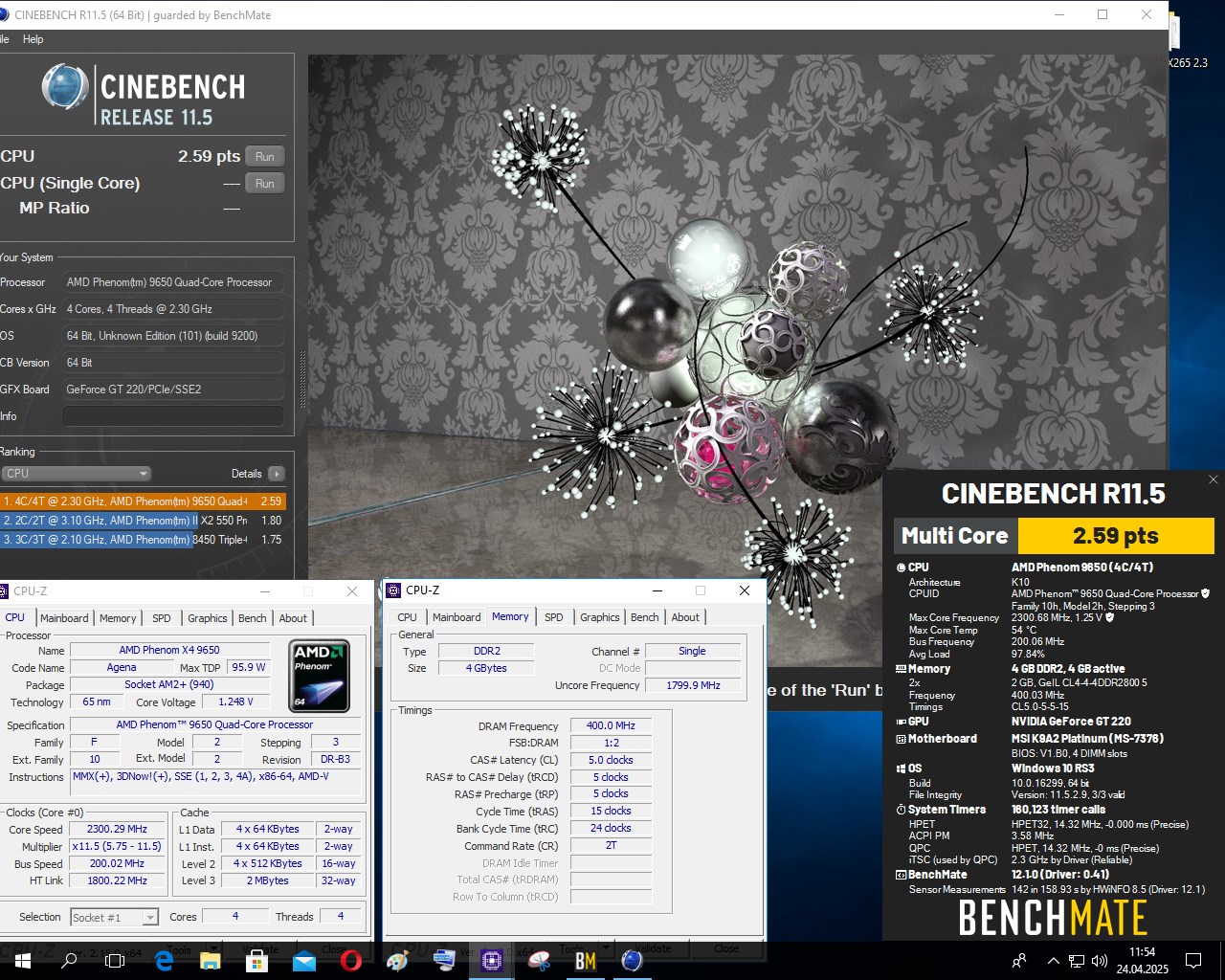Open Microsoft Store from the taskbar
1225x980 pixels.
(256, 961)
